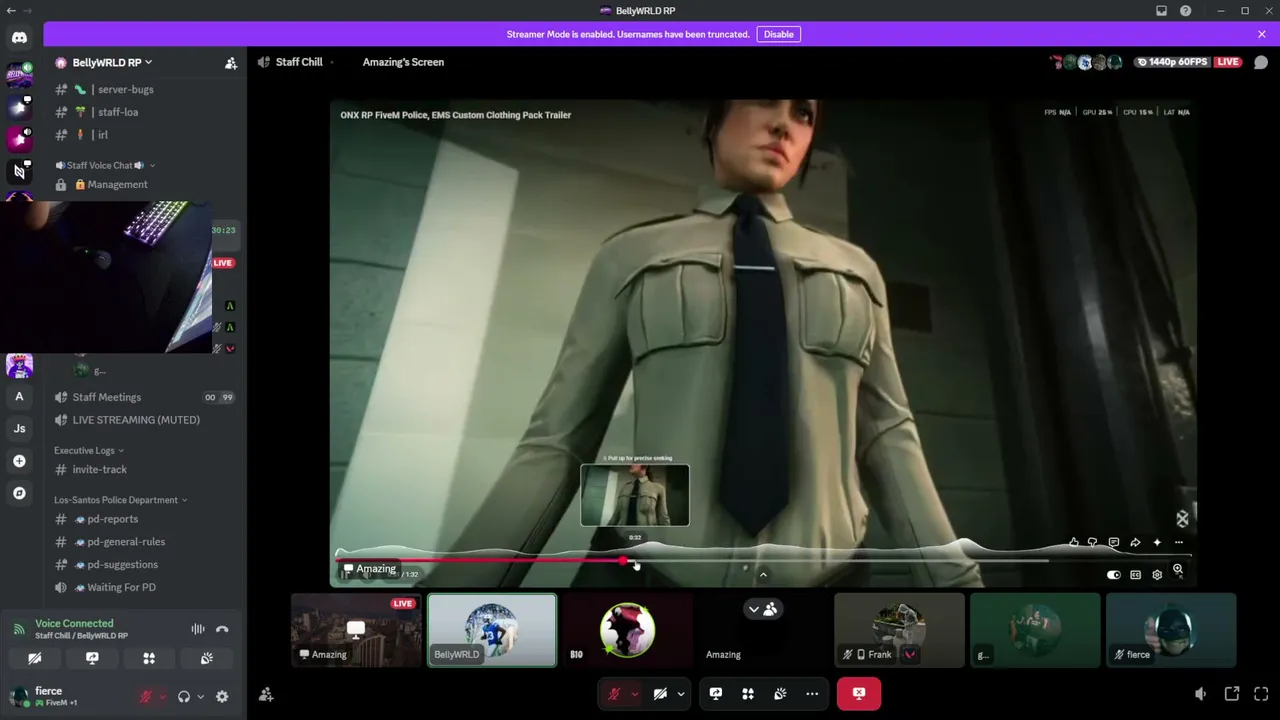Join the Staff Meetings voice channel

click(145, 397)
